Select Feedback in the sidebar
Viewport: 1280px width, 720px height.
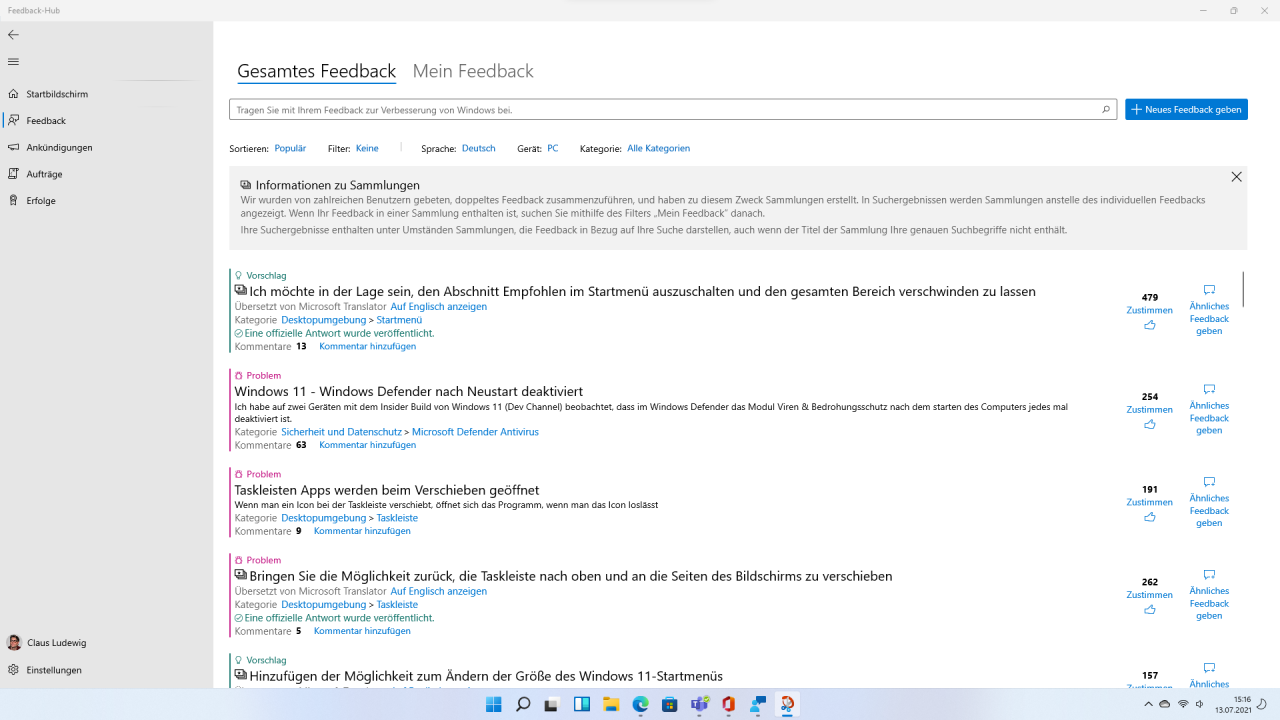[46, 121]
